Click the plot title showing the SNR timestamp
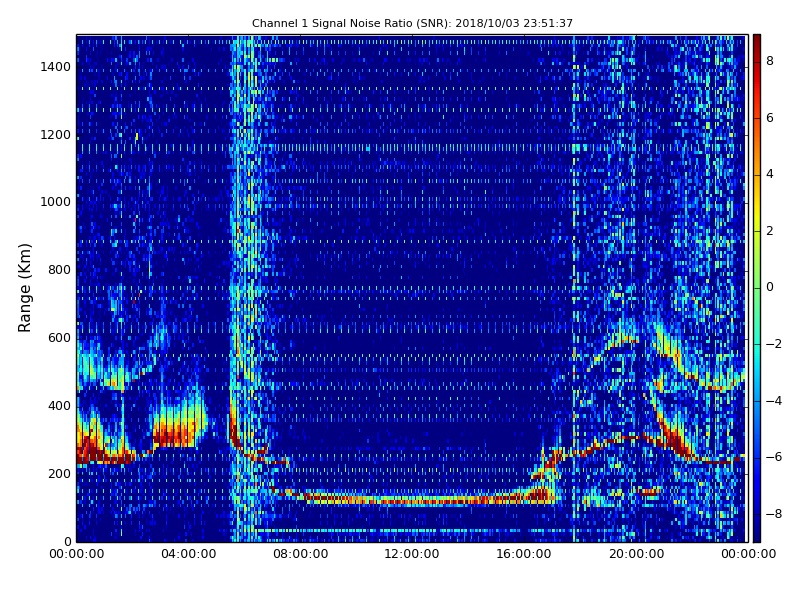The width and height of the screenshot is (800, 600). [x=412, y=23]
